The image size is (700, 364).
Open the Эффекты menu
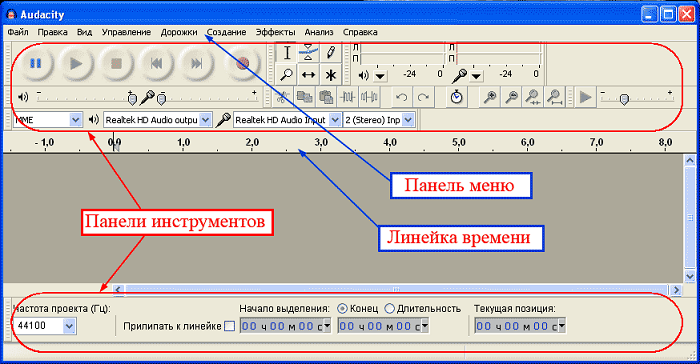pyautogui.click(x=275, y=32)
